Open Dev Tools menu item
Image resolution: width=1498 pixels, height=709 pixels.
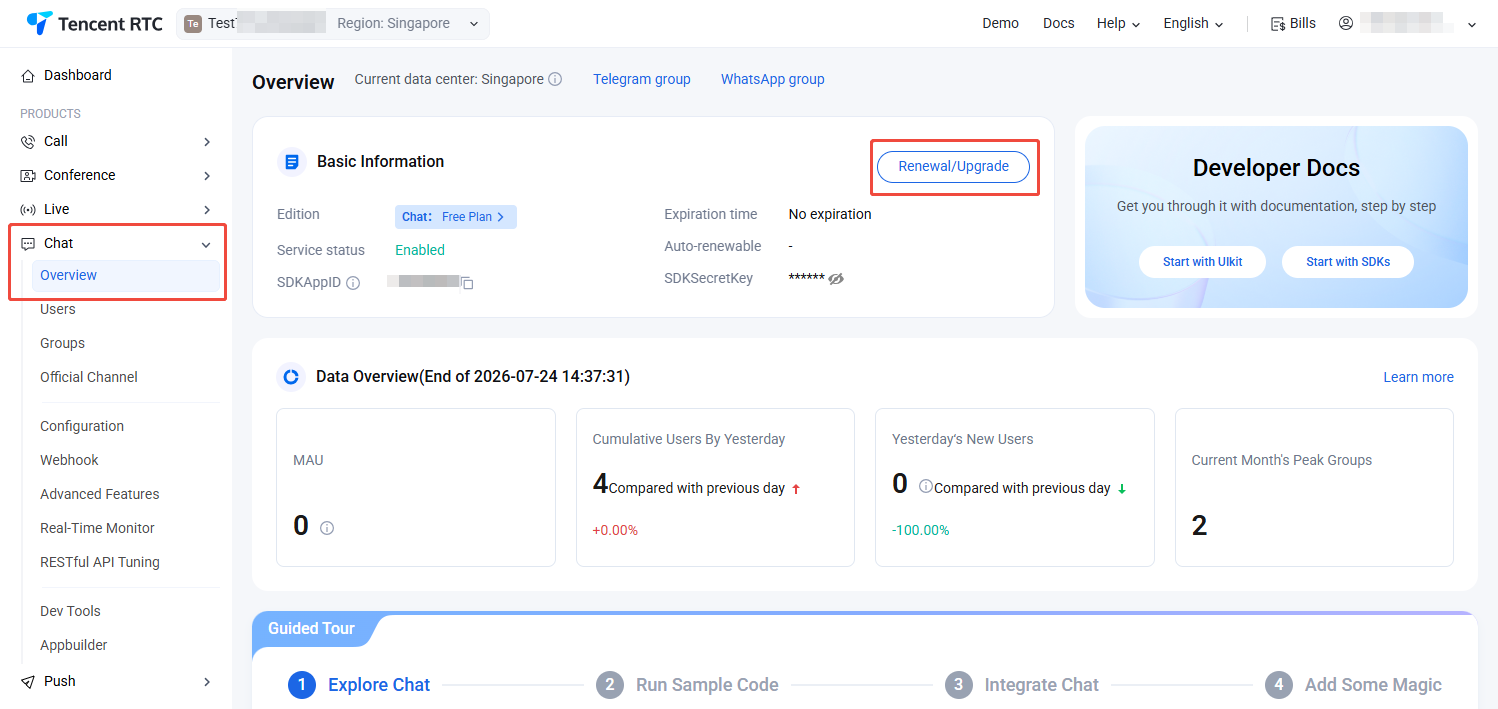pos(70,612)
